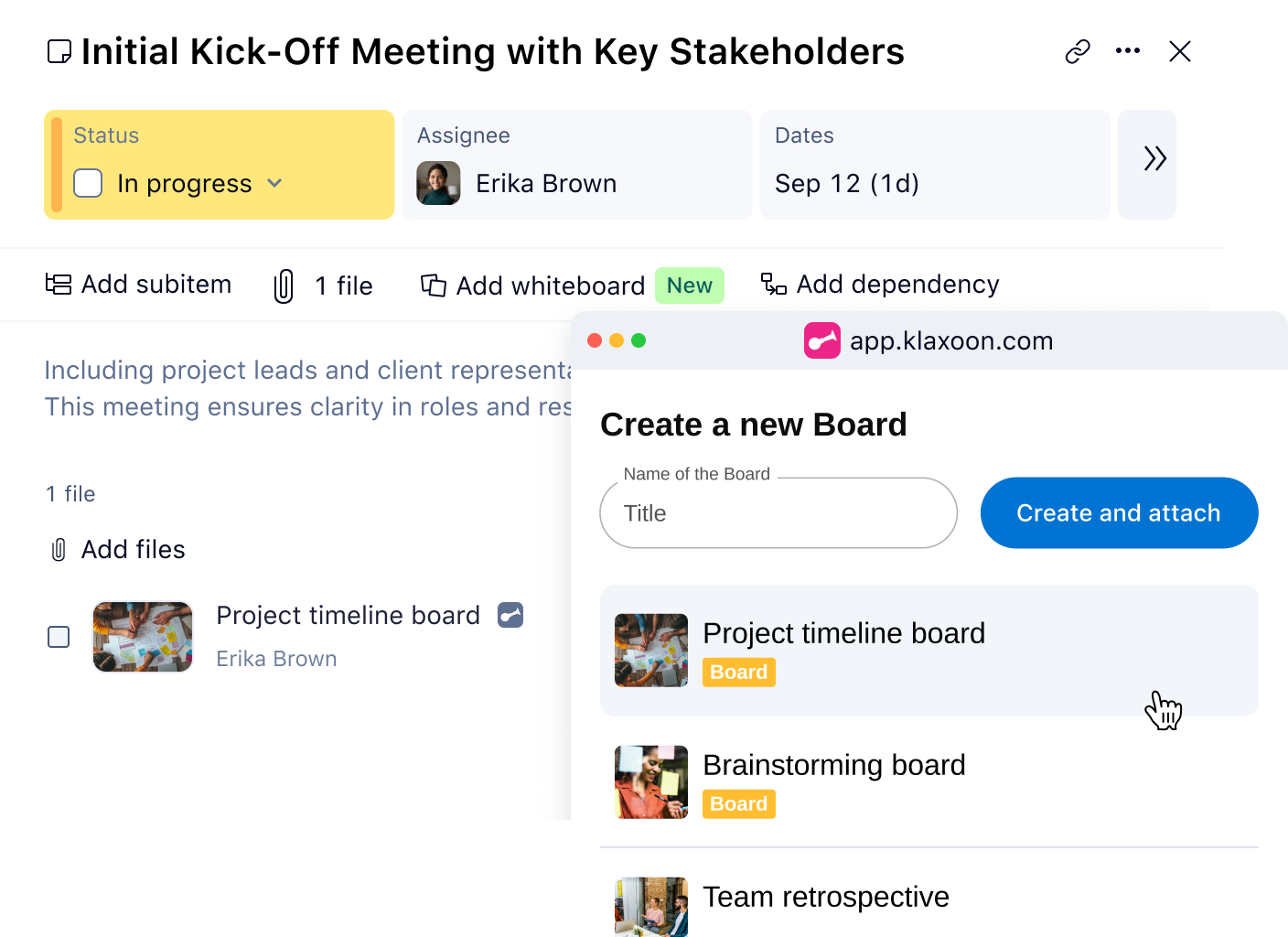This screenshot has height=937, width=1288.
Task: Select the Project timeline board file checkbox
Action: pyautogui.click(x=59, y=636)
